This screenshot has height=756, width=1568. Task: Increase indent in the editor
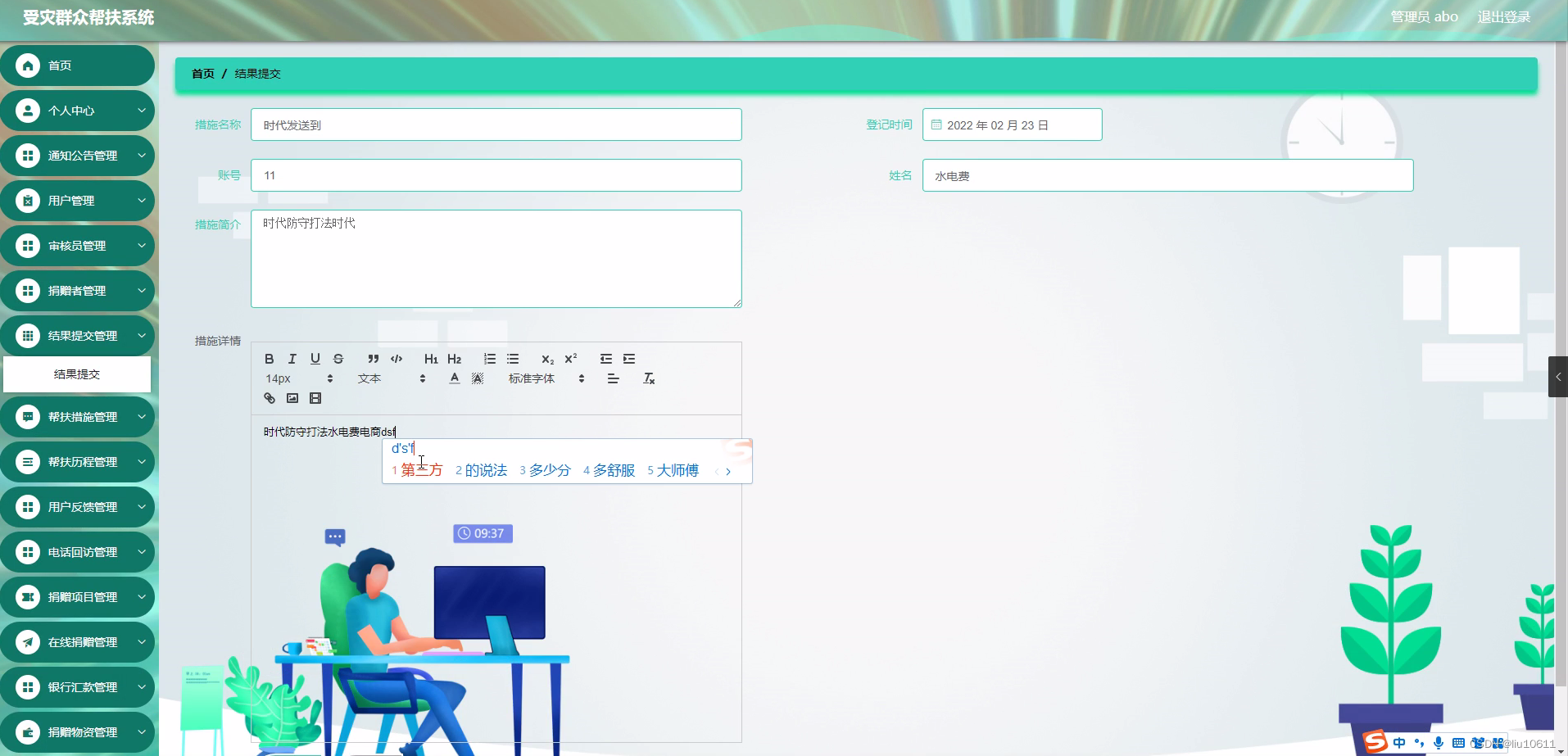(629, 359)
